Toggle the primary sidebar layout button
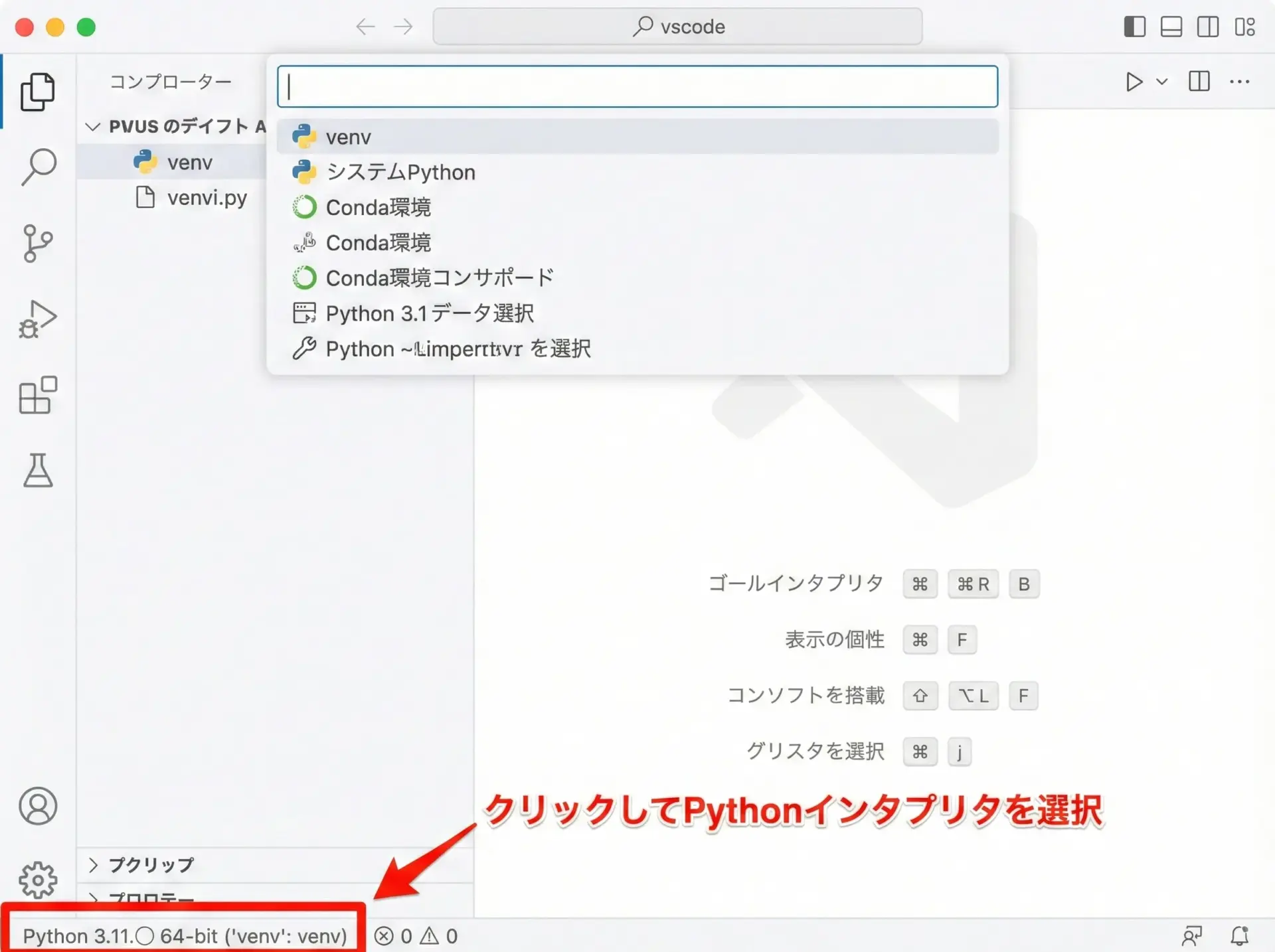The width and height of the screenshot is (1275, 952). tap(1134, 27)
